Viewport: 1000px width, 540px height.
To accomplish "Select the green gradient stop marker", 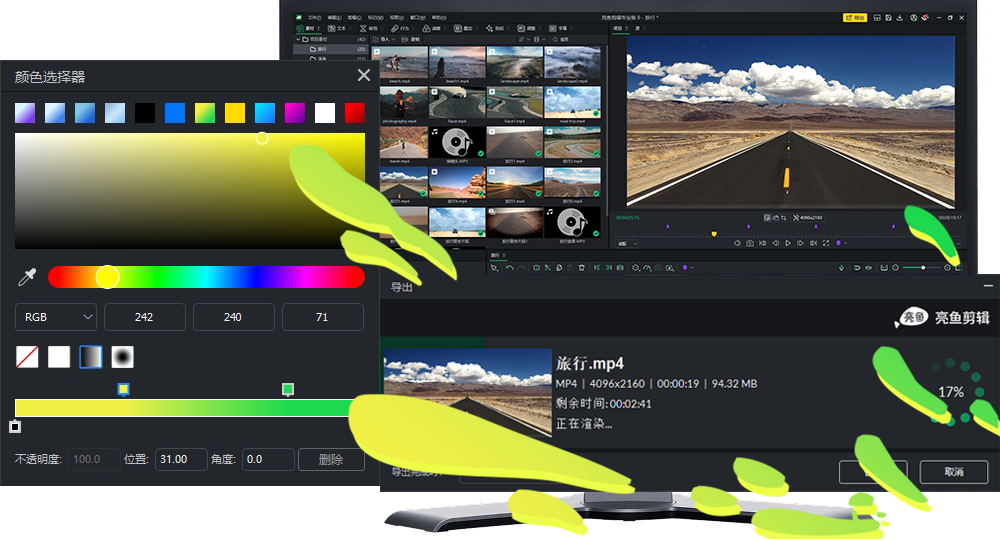I will (x=288, y=390).
